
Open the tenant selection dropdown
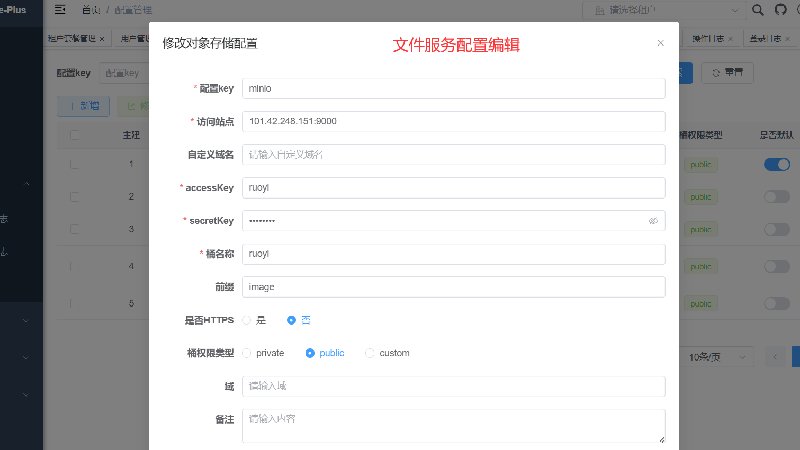pyautogui.click(x=662, y=10)
